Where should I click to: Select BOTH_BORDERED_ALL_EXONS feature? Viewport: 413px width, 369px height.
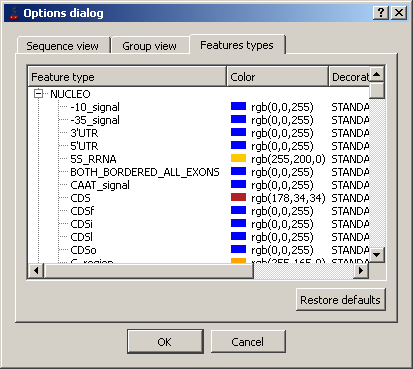coord(145,172)
